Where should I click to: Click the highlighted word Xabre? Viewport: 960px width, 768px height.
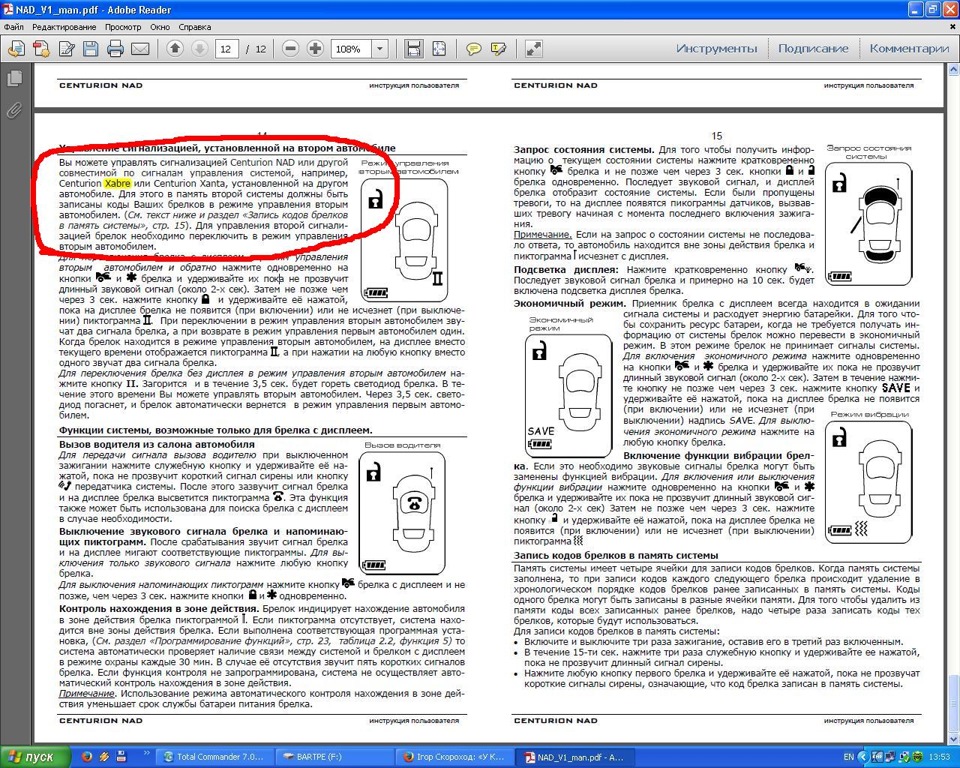117,183
